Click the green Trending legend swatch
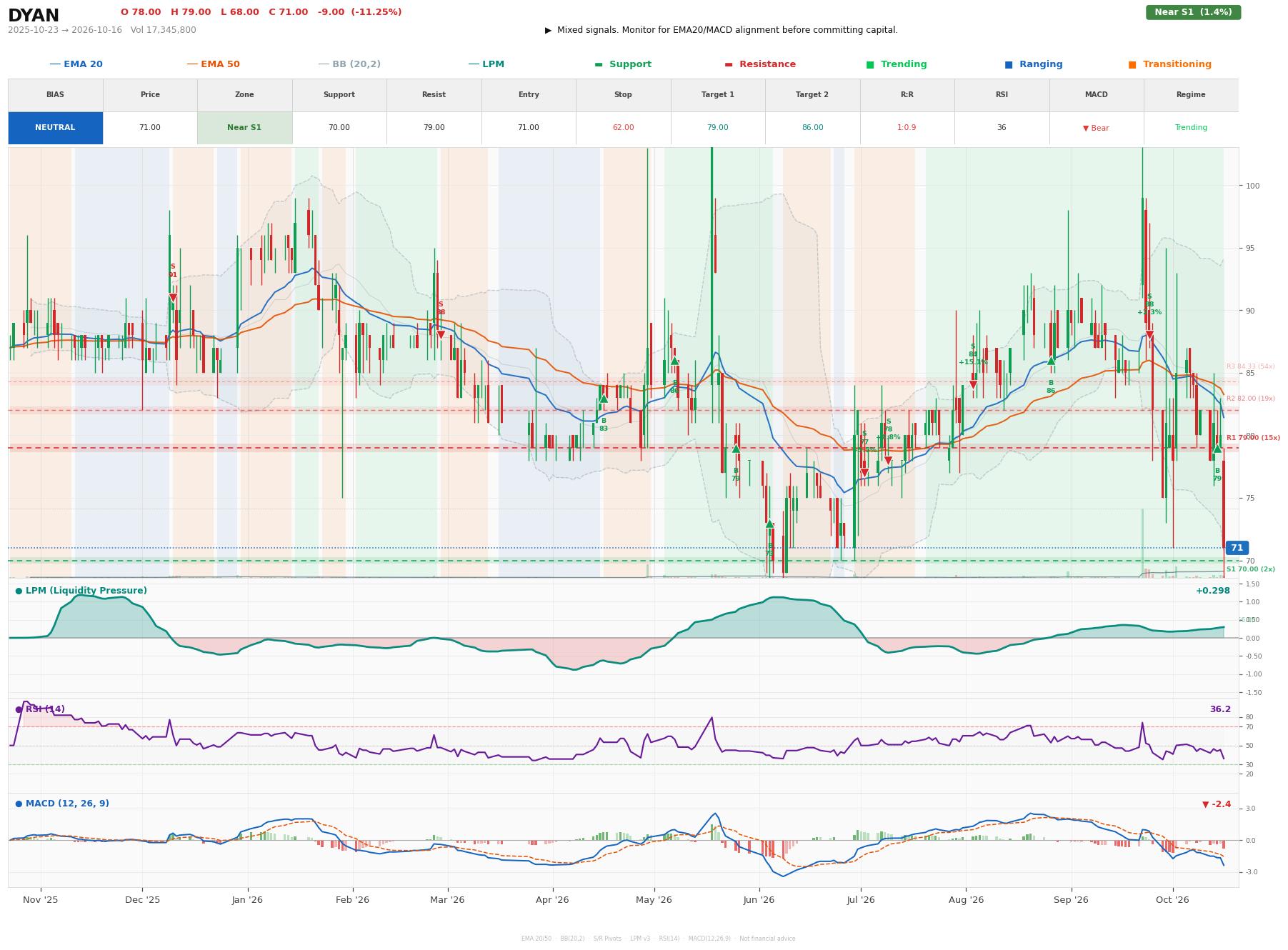The image size is (1288, 950). click(870, 64)
